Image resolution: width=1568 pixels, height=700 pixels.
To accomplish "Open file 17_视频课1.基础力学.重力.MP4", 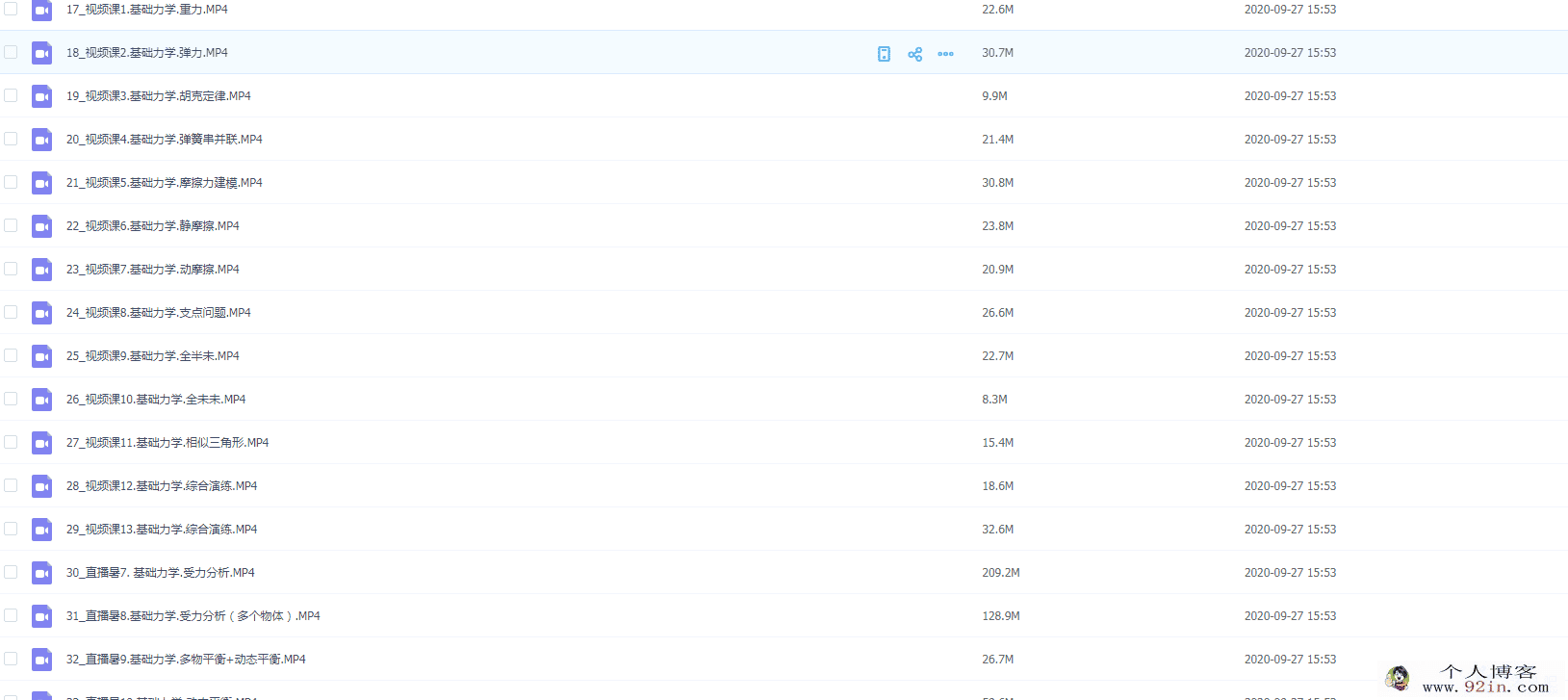I will tap(147, 10).
